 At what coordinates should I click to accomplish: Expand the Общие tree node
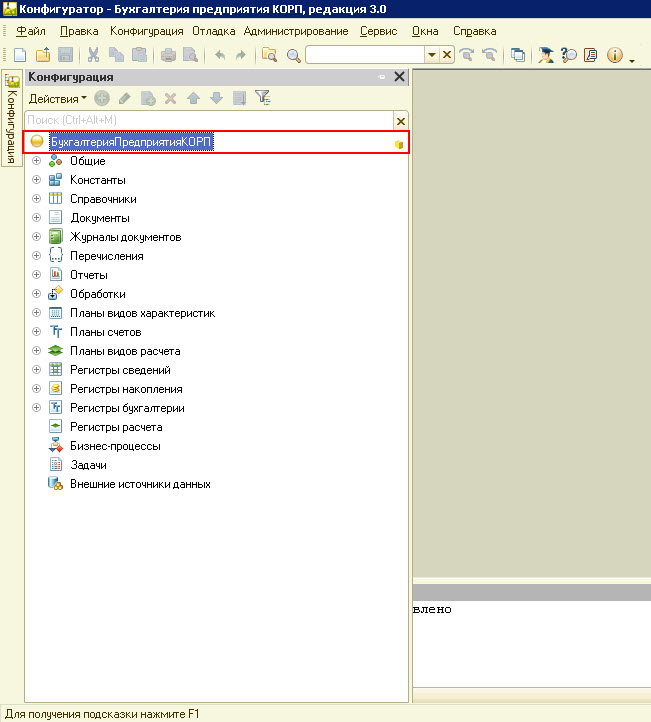tap(36, 161)
